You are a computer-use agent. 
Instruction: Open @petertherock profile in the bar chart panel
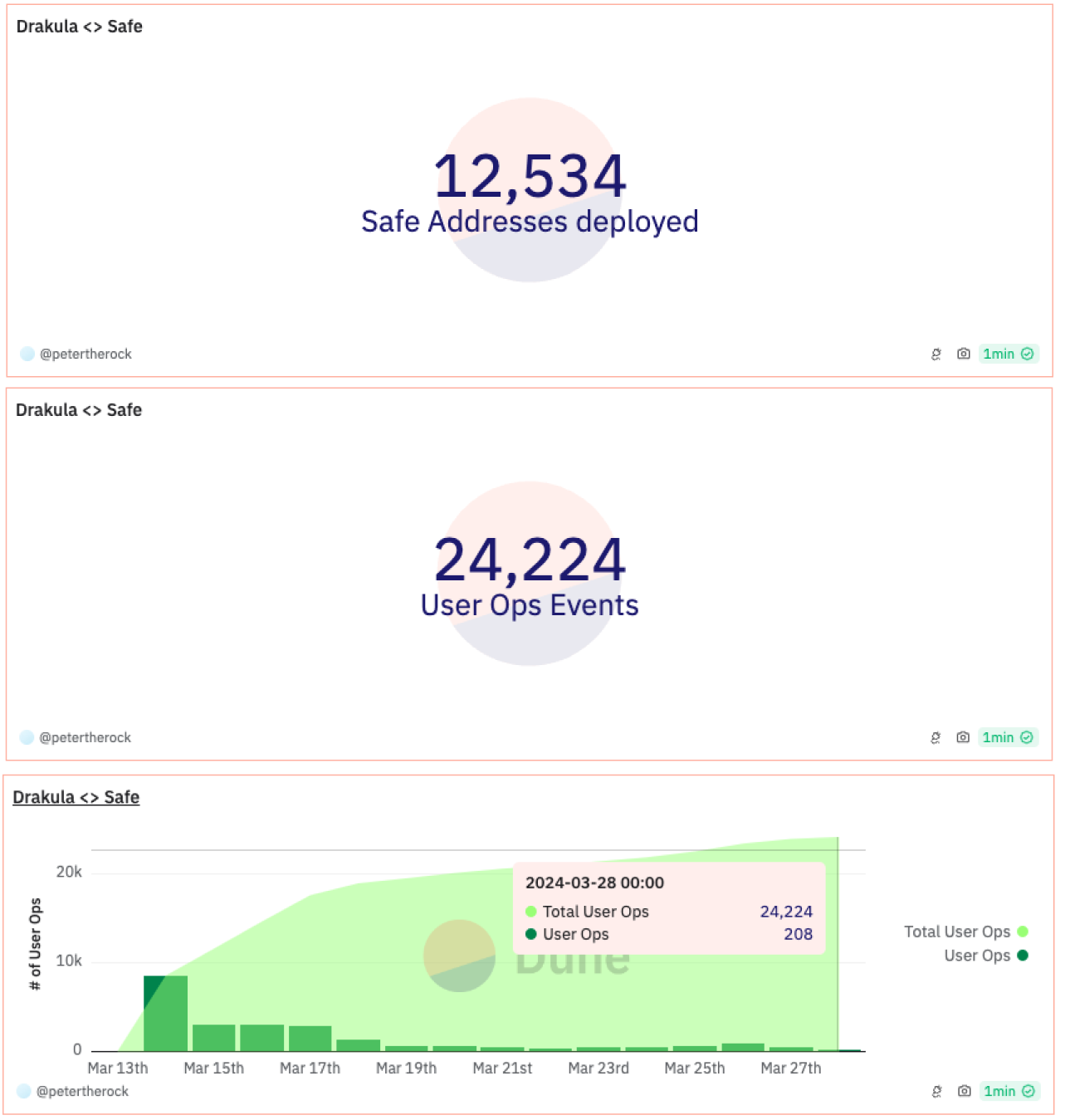tap(82, 1091)
